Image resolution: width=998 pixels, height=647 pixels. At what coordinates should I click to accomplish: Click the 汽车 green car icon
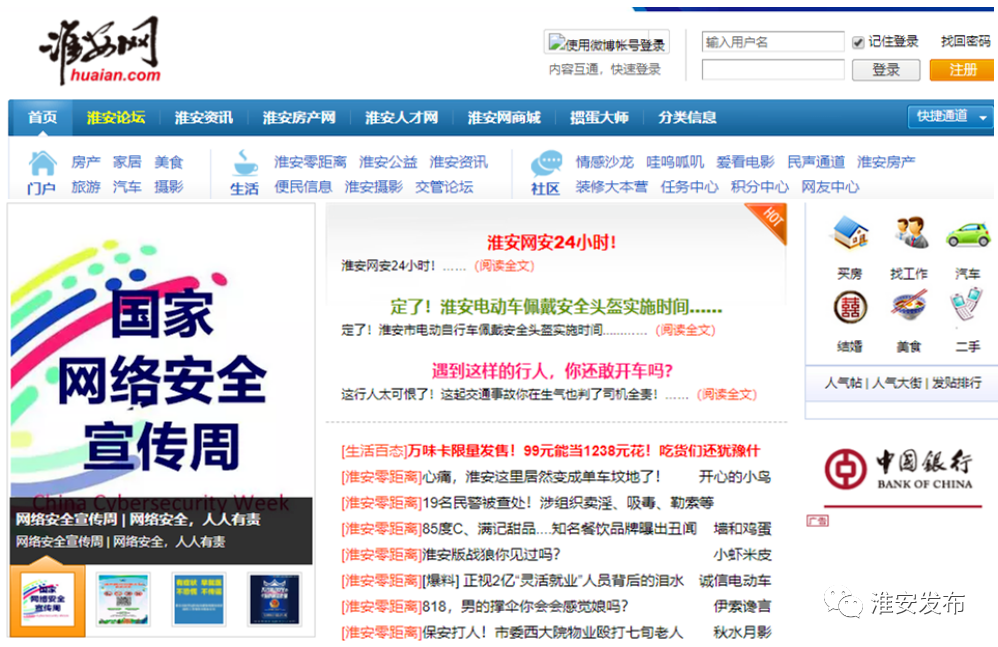click(967, 233)
